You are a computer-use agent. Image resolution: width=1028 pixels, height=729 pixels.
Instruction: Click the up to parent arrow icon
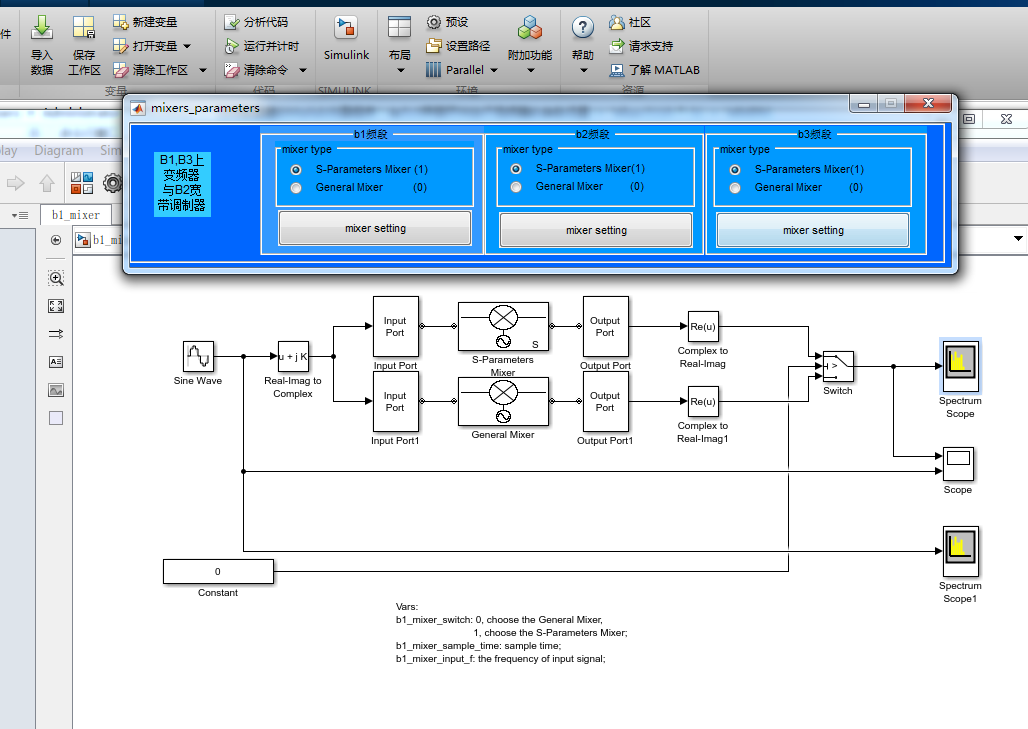pos(47,183)
